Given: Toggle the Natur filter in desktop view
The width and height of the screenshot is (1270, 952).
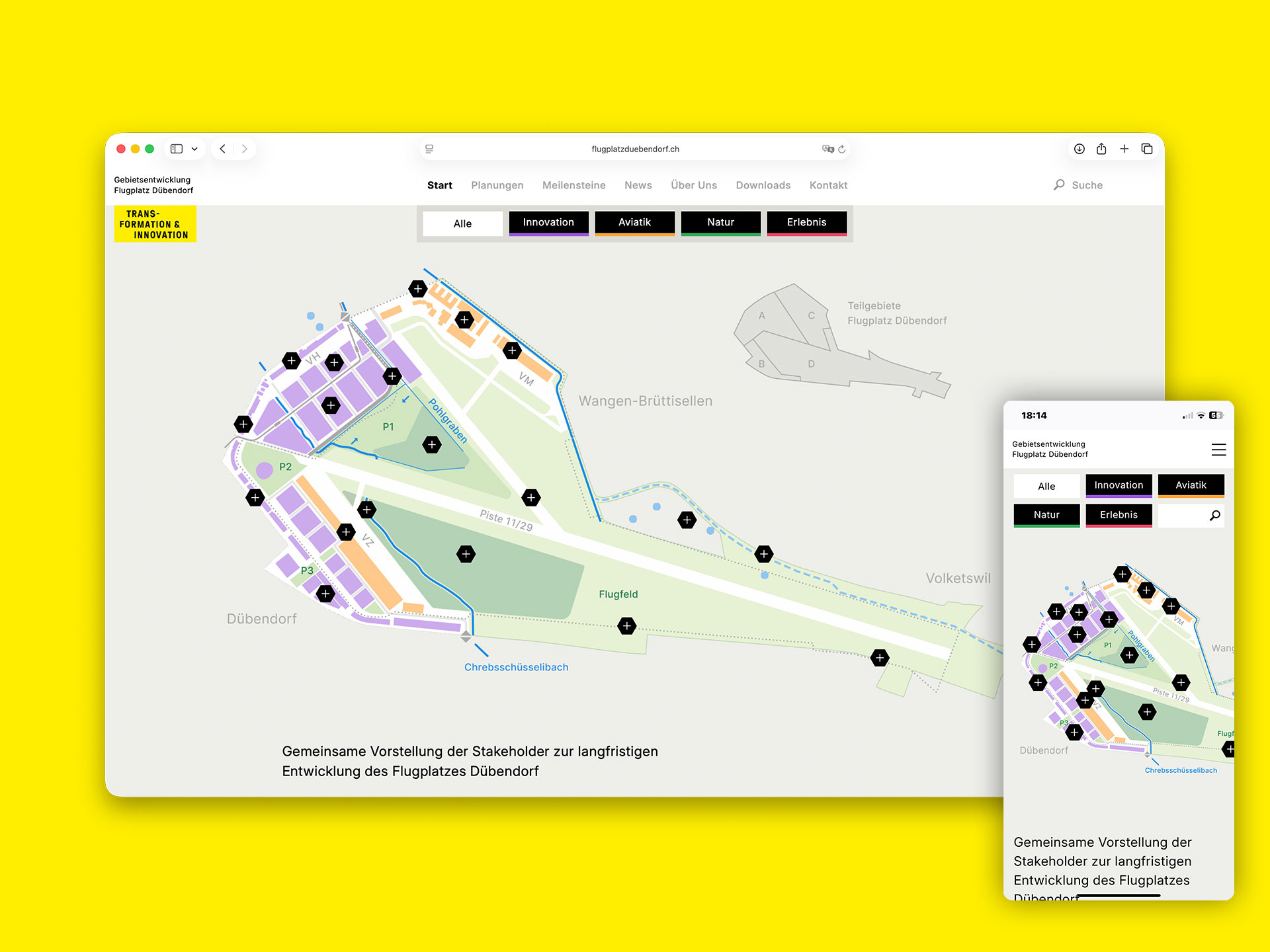Looking at the screenshot, I should coord(720,223).
